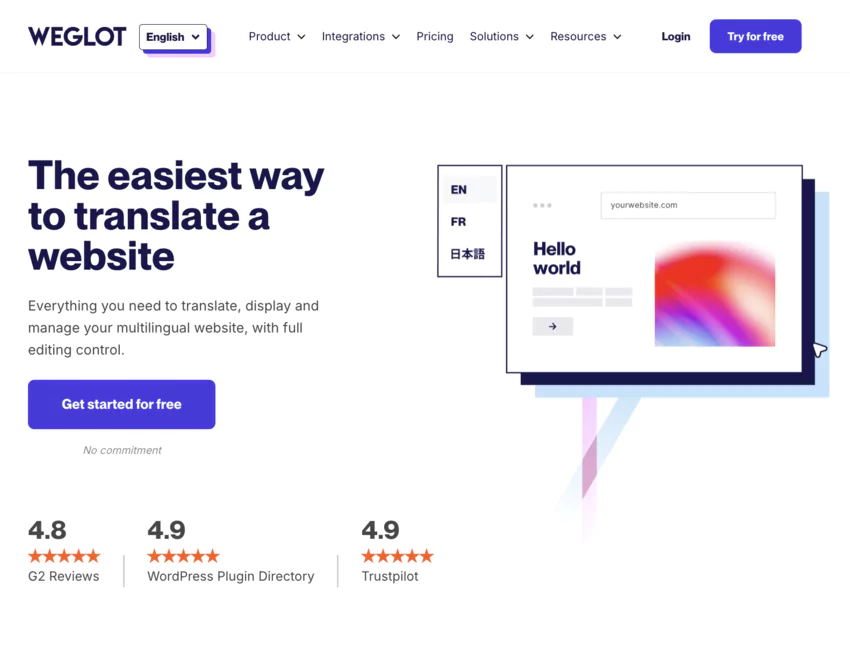This screenshot has width=850, height=650.
Task: Select 日本語 in the language list
Action: pyautogui.click(x=469, y=254)
